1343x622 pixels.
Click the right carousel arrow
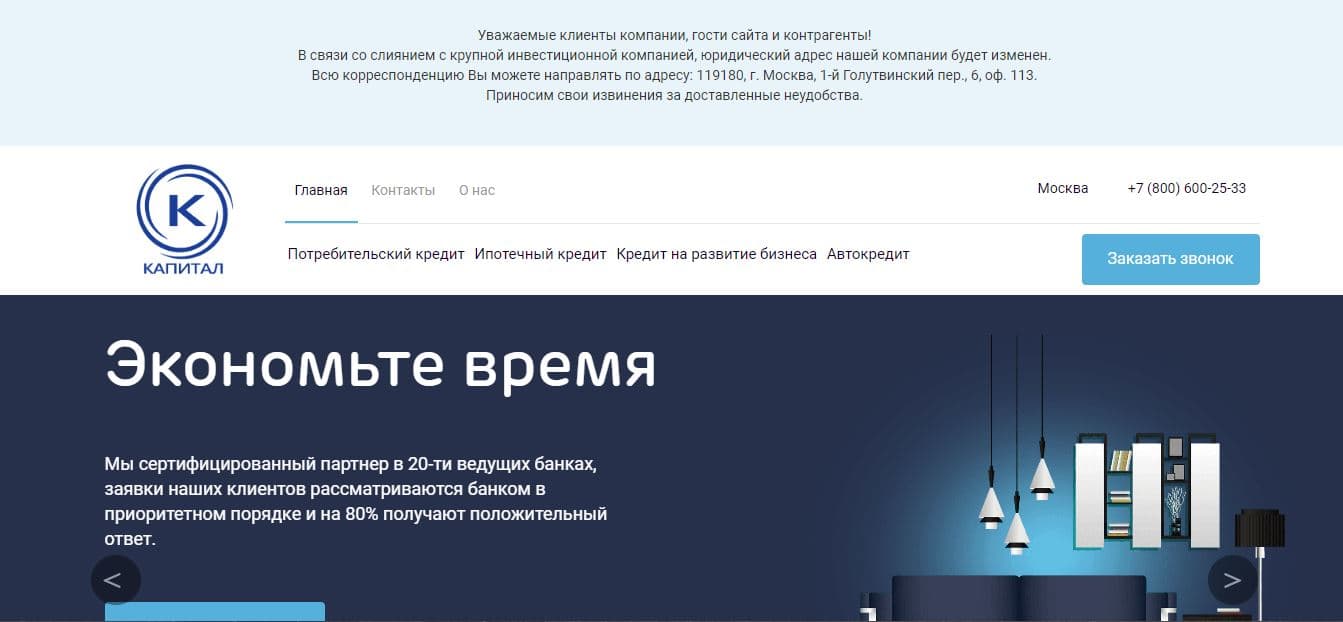(x=1231, y=579)
